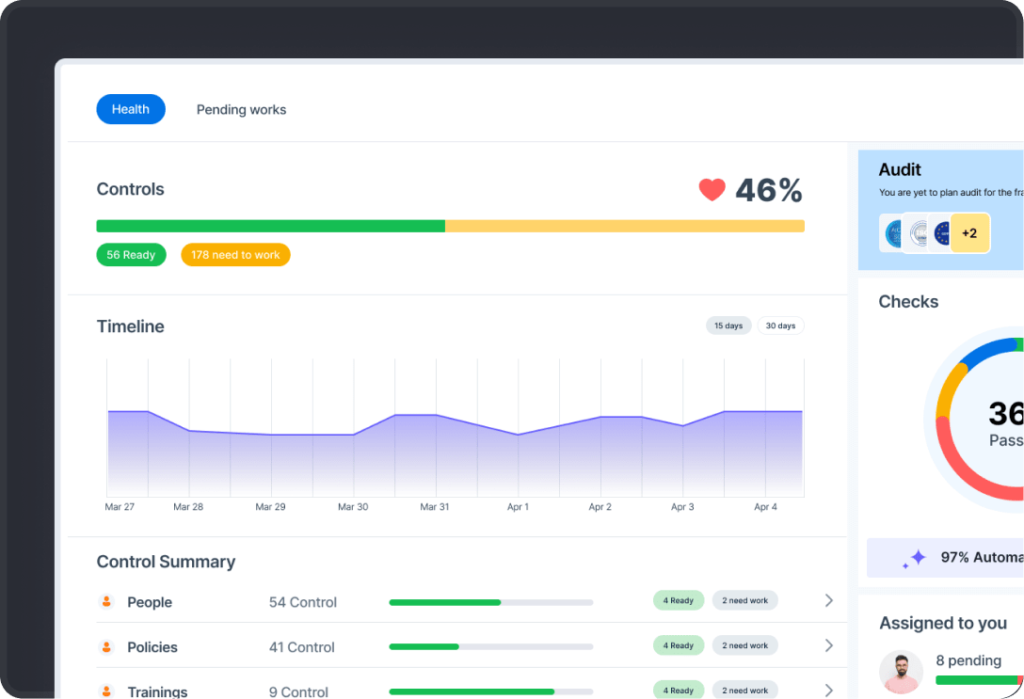Screen dimensions: 1024x699
Task: Expand the Trainings control row chevron
Action: [x=828, y=690]
